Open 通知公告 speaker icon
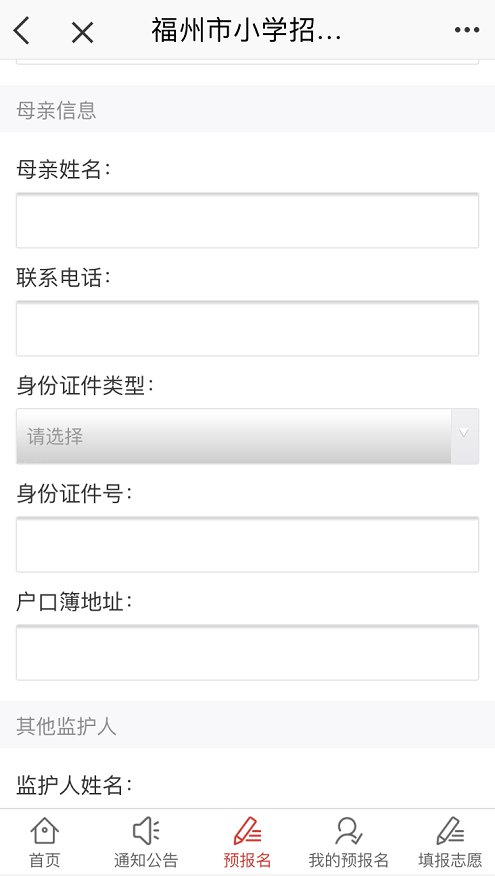This screenshot has height=876, width=495. pyautogui.click(x=146, y=831)
